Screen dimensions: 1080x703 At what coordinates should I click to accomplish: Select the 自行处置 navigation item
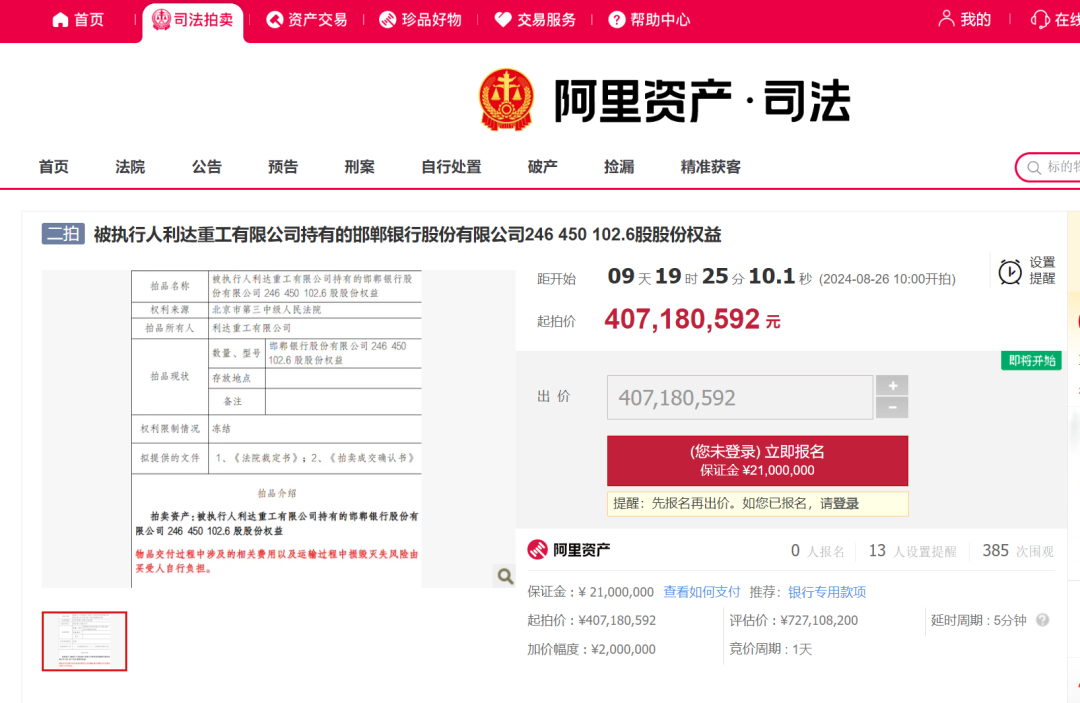tap(451, 167)
